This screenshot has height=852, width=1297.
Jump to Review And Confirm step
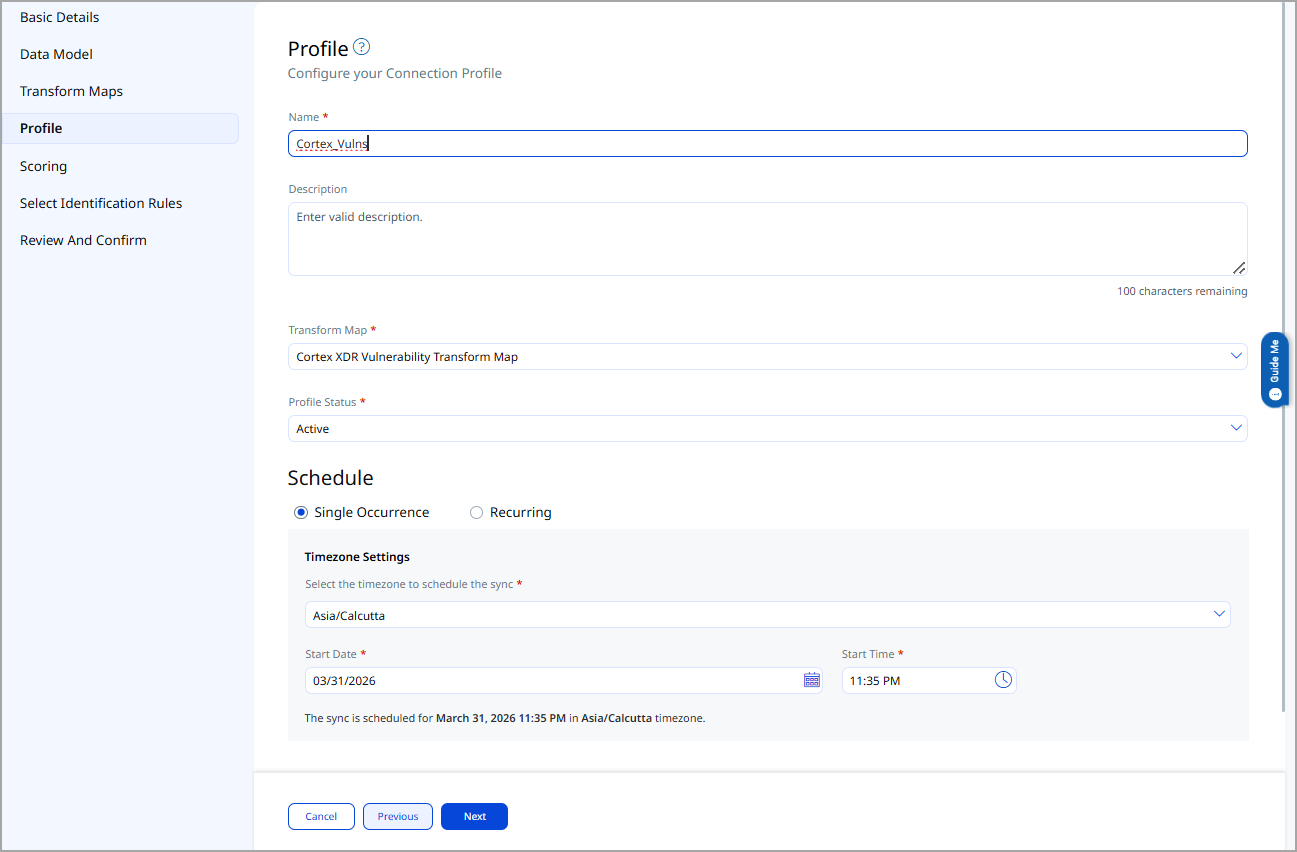tap(83, 240)
